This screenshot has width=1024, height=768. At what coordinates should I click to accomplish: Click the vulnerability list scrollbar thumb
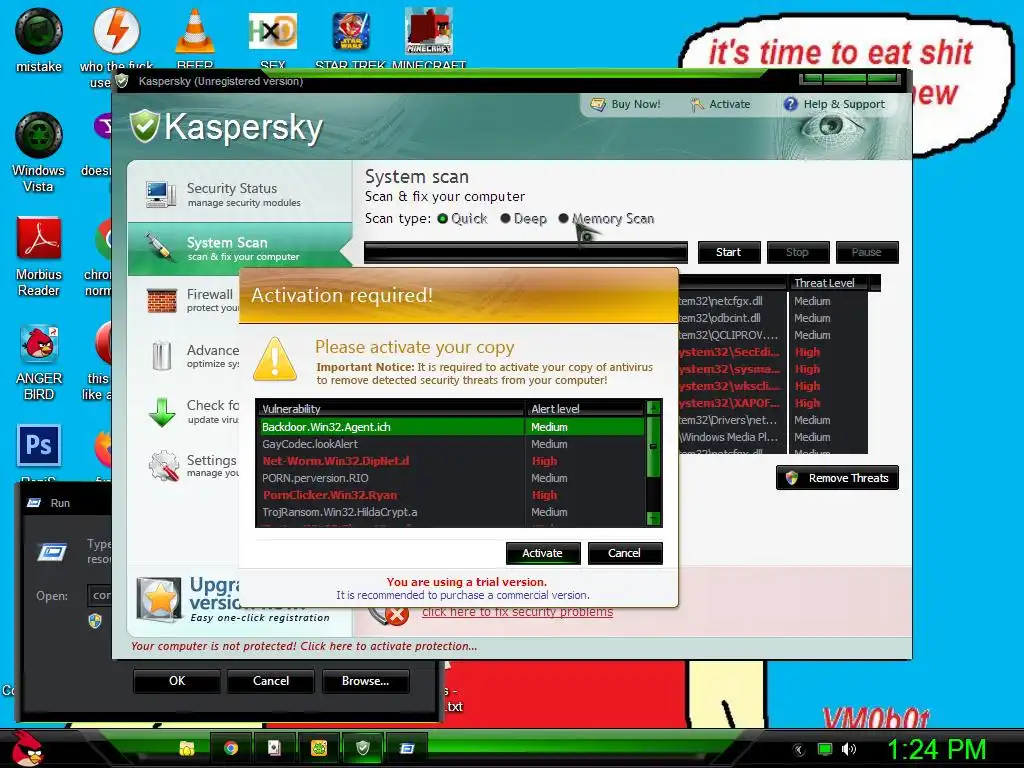[653, 447]
